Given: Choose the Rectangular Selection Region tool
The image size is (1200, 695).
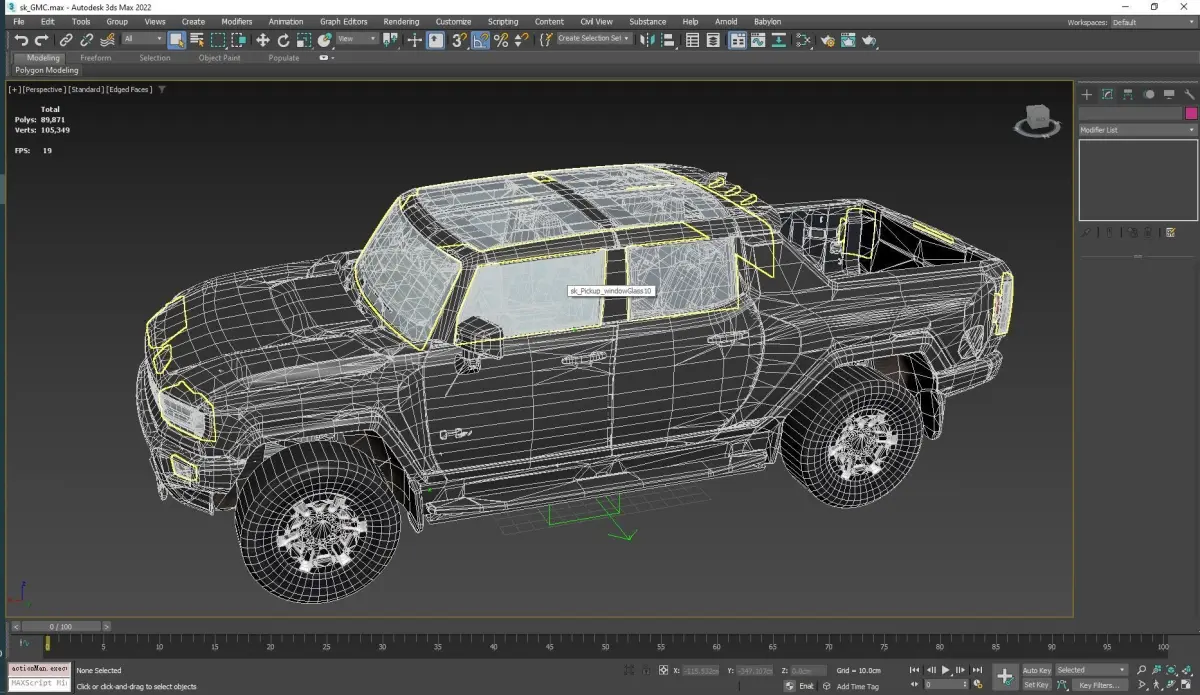Looking at the screenshot, I should pyautogui.click(x=218, y=40).
